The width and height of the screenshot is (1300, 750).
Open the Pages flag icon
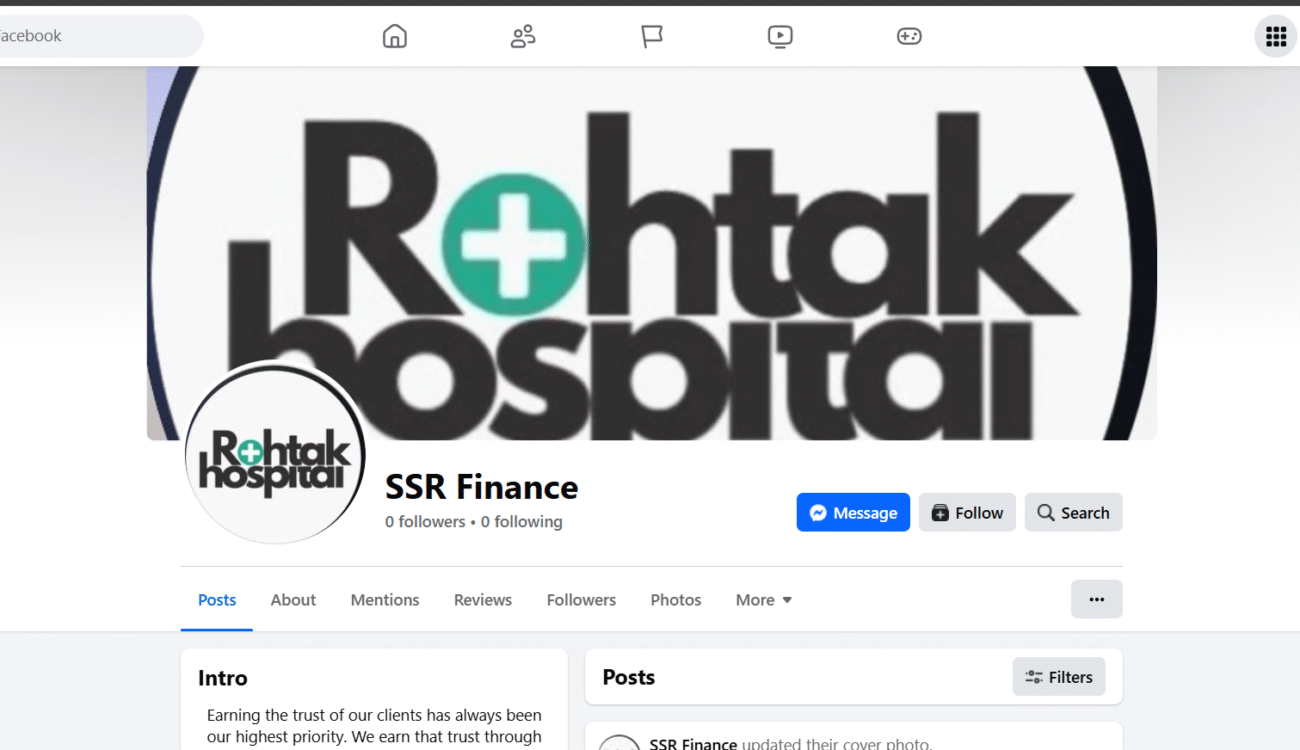click(652, 36)
